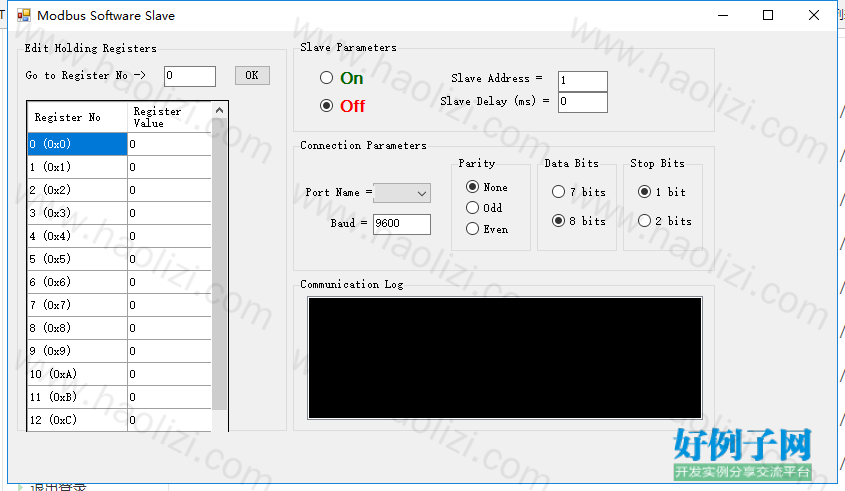Click the value cell of register 5 (0x5)

pos(169,259)
